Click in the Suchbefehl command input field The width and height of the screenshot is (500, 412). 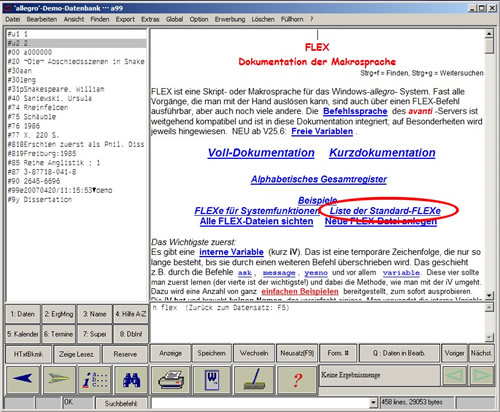(260, 403)
